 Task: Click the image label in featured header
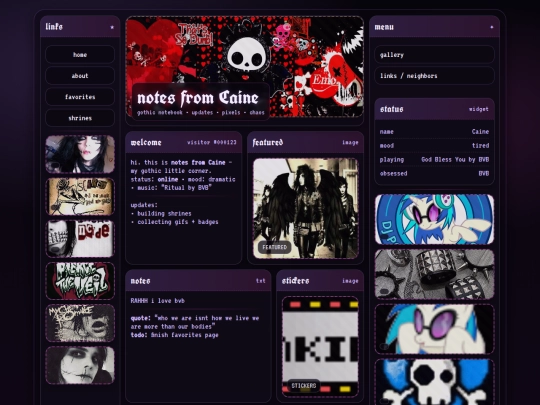click(x=350, y=143)
